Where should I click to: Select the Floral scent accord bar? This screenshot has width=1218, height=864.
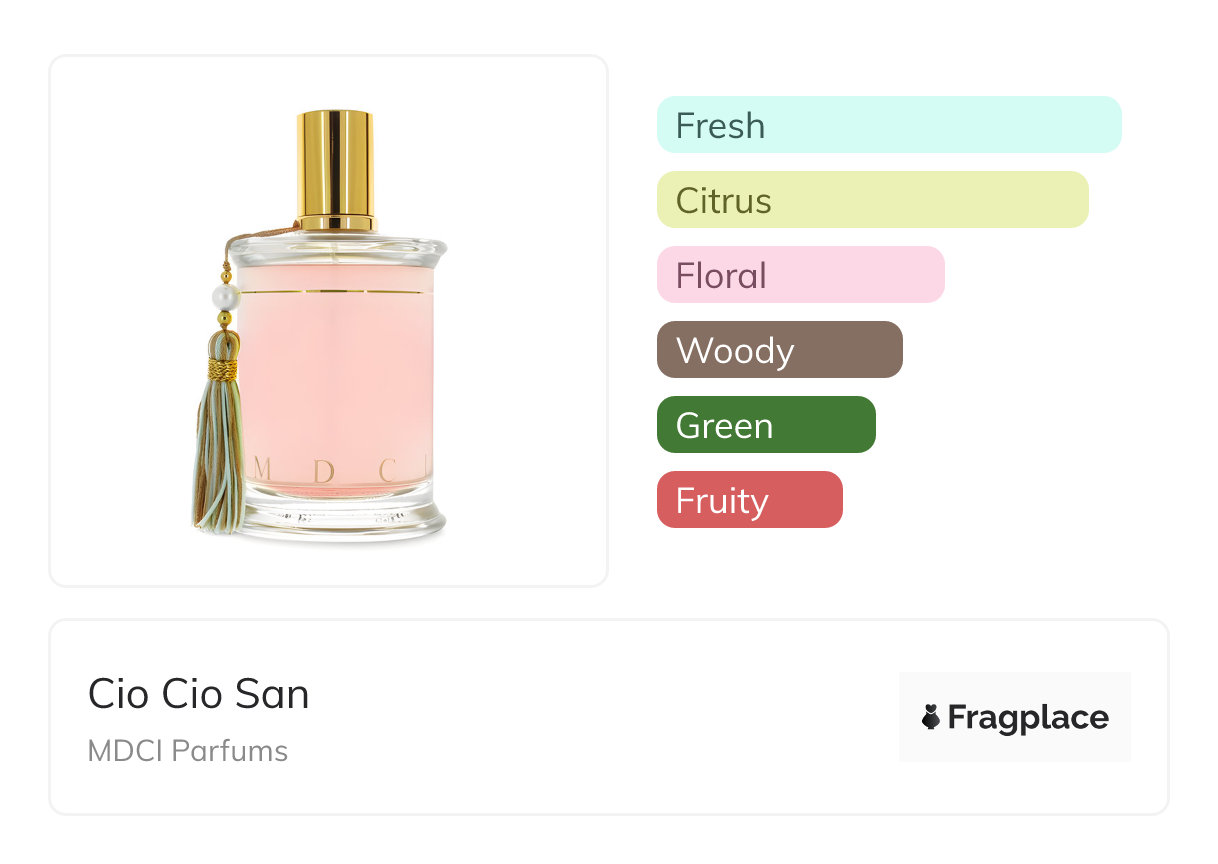click(x=800, y=275)
